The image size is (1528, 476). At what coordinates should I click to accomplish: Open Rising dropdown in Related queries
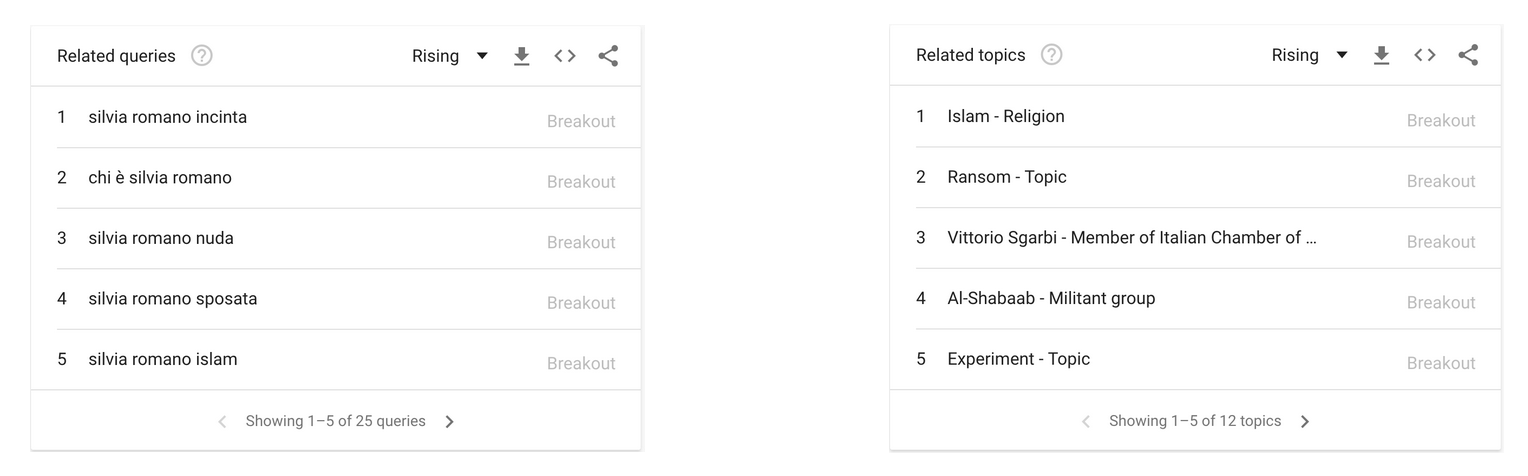click(x=450, y=56)
